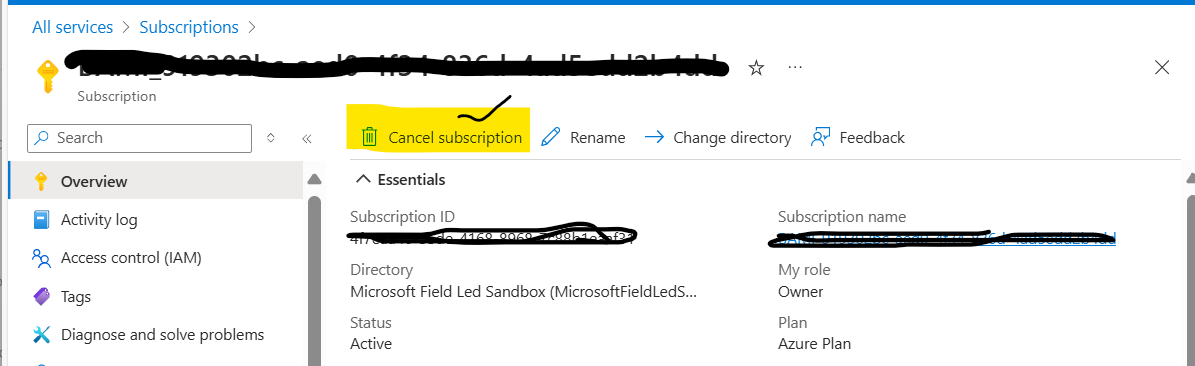Click the Activity log icon in the sidebar
The image size is (1195, 366).
tap(41, 220)
